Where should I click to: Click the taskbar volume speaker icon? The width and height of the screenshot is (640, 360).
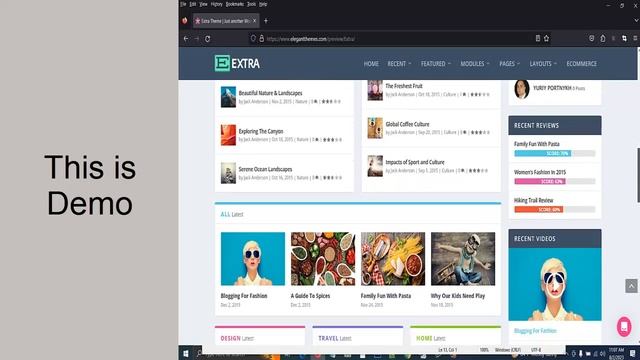(603, 353)
